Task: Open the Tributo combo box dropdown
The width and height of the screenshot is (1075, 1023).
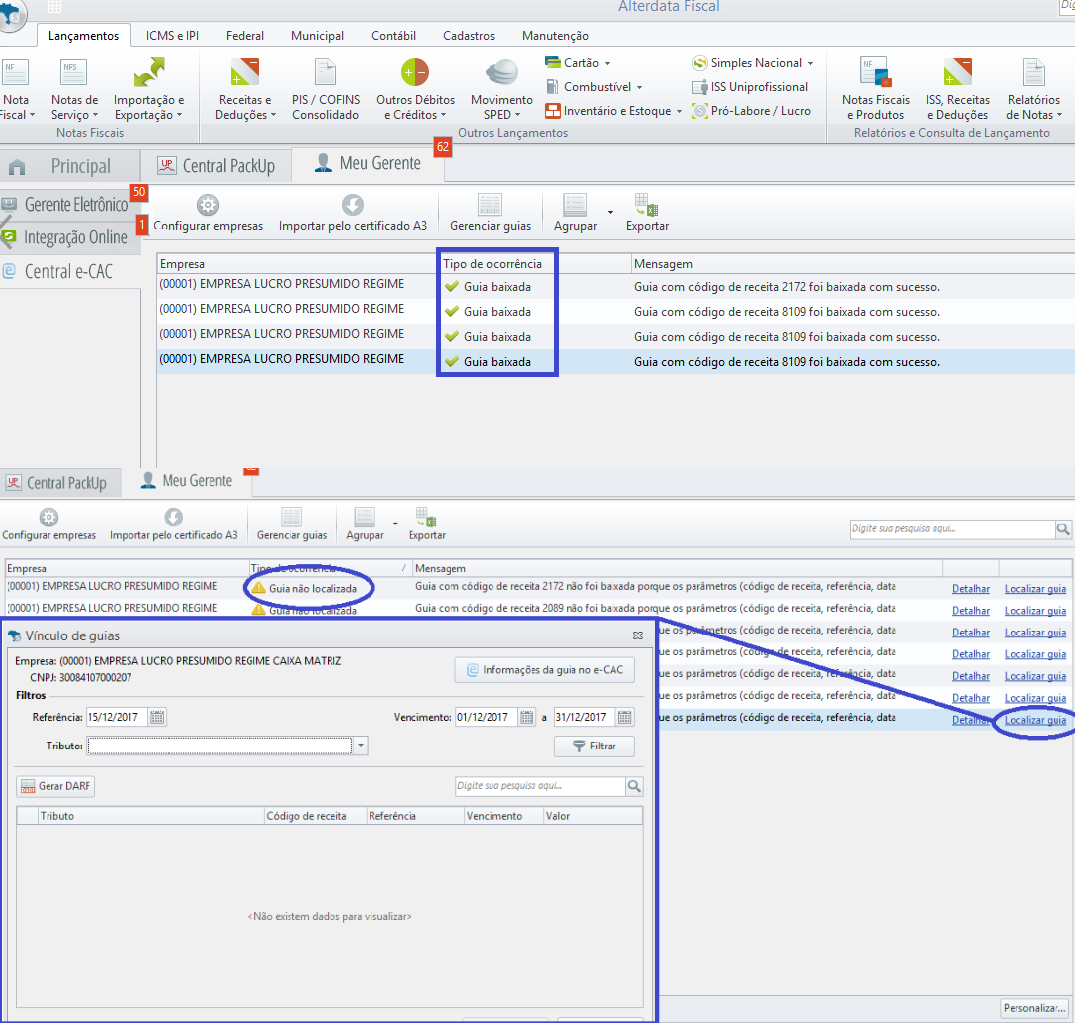Action: click(x=361, y=745)
